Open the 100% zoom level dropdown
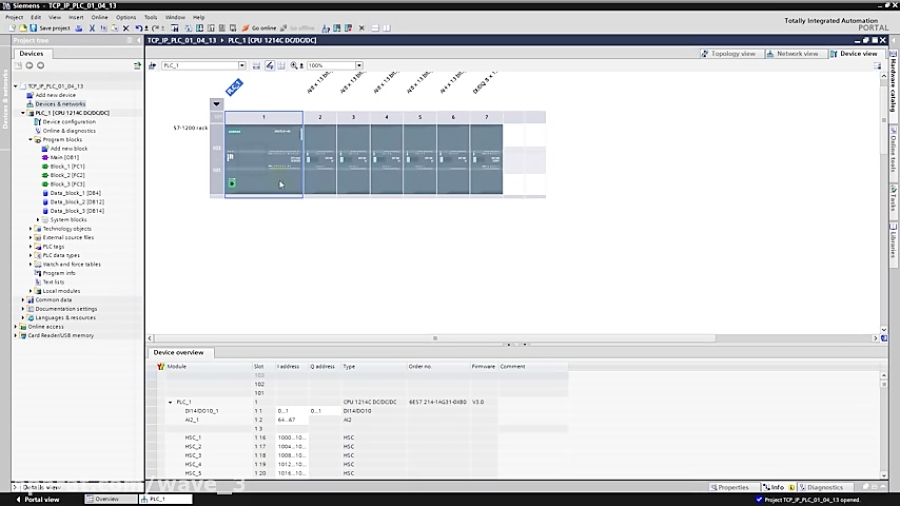Image resolution: width=900 pixels, height=506 pixels. 359,65
